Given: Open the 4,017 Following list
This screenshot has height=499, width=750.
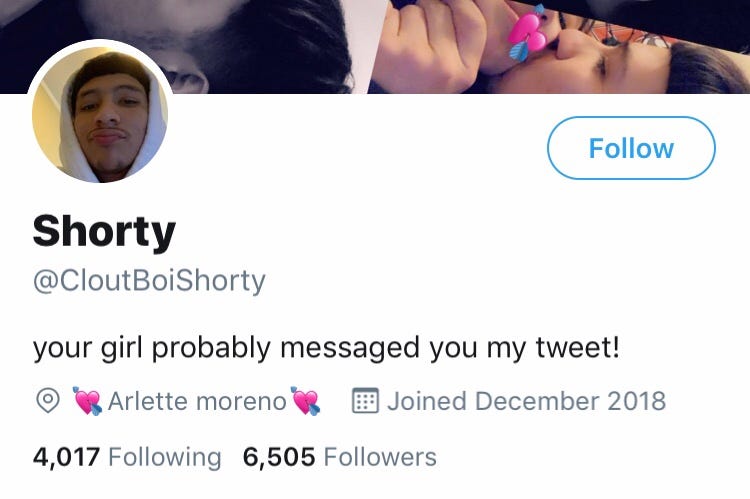Looking at the screenshot, I should click(x=127, y=457).
